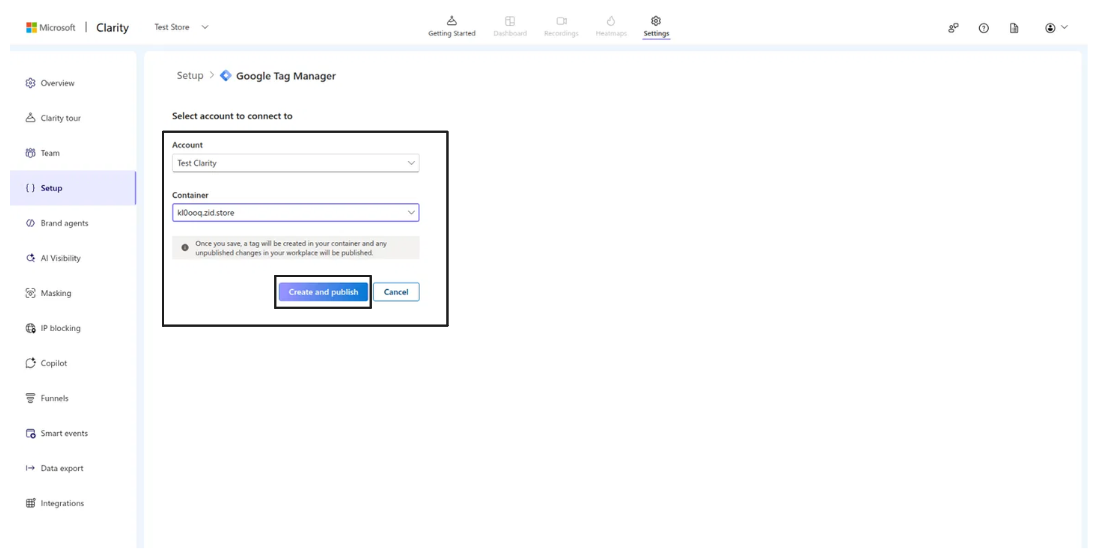Open the share/invite people icon top right
1097x558 pixels.
(x=953, y=28)
